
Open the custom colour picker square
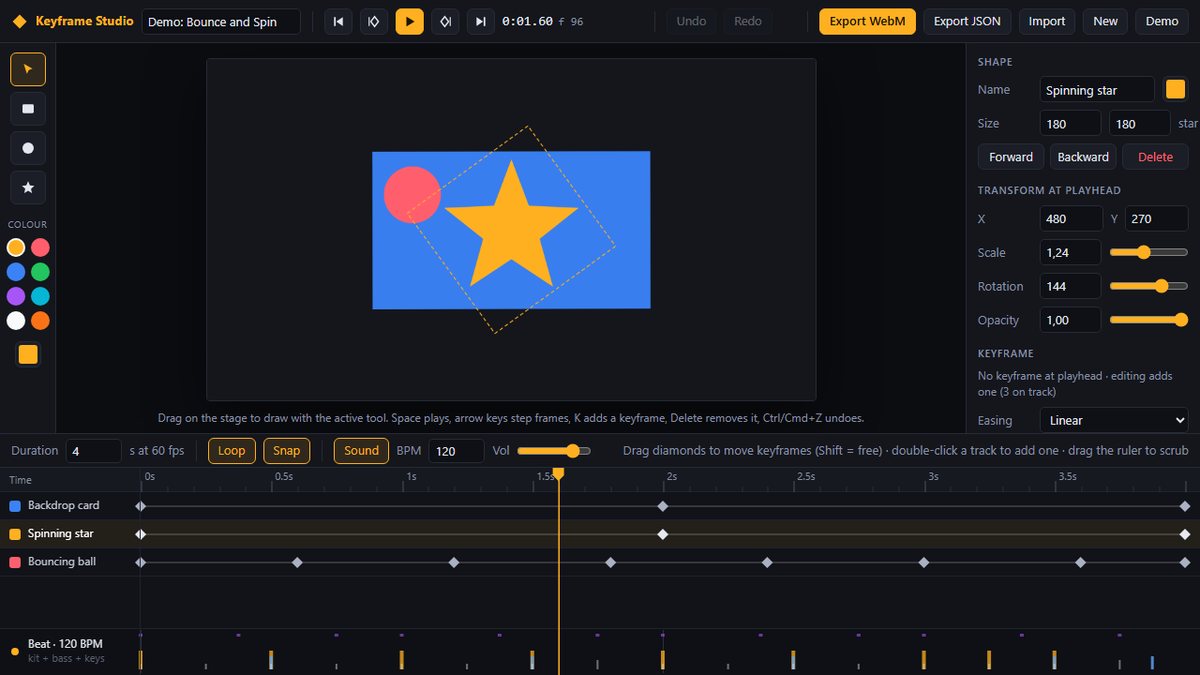[28, 354]
